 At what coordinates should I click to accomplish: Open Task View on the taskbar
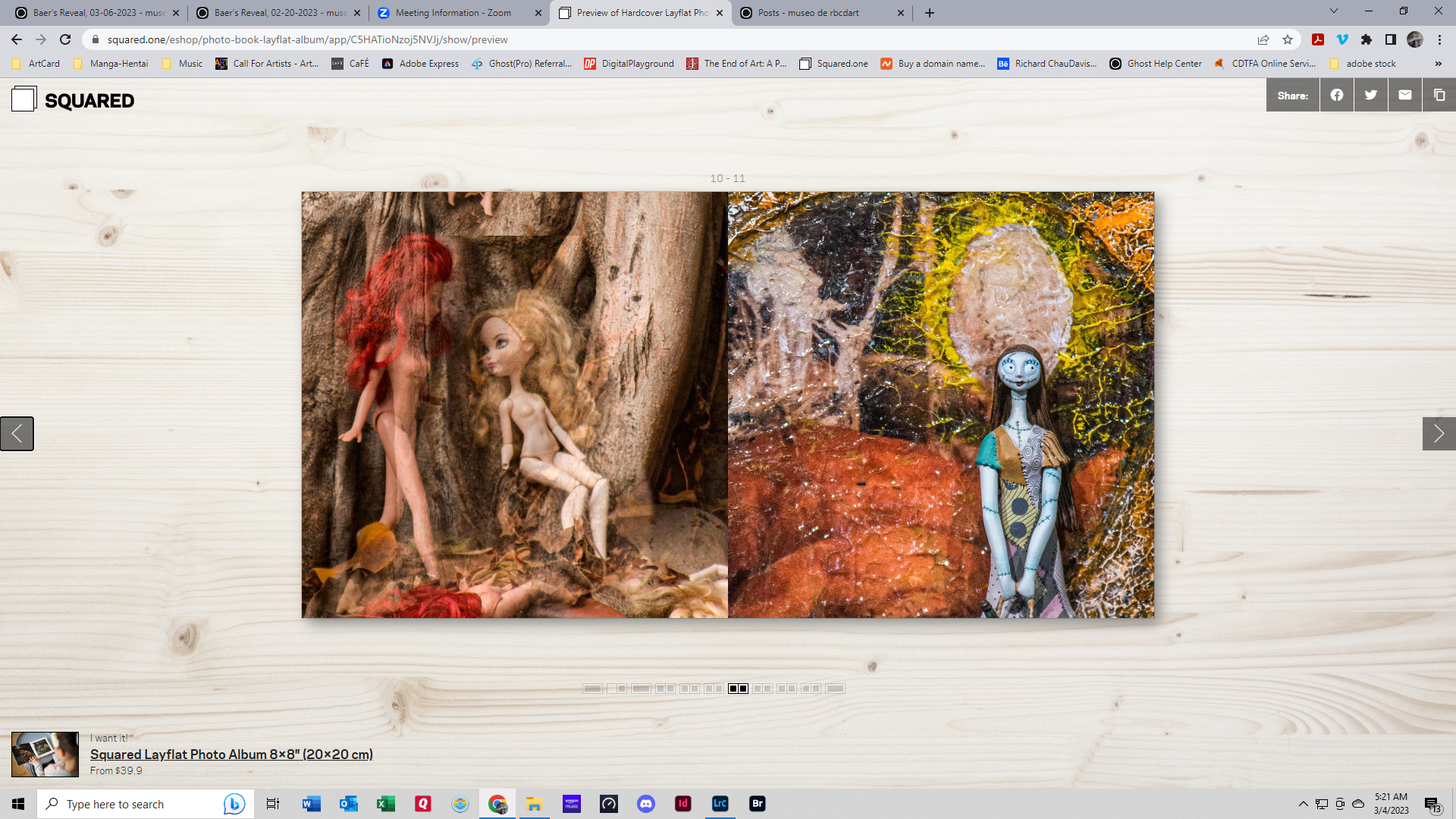273,804
